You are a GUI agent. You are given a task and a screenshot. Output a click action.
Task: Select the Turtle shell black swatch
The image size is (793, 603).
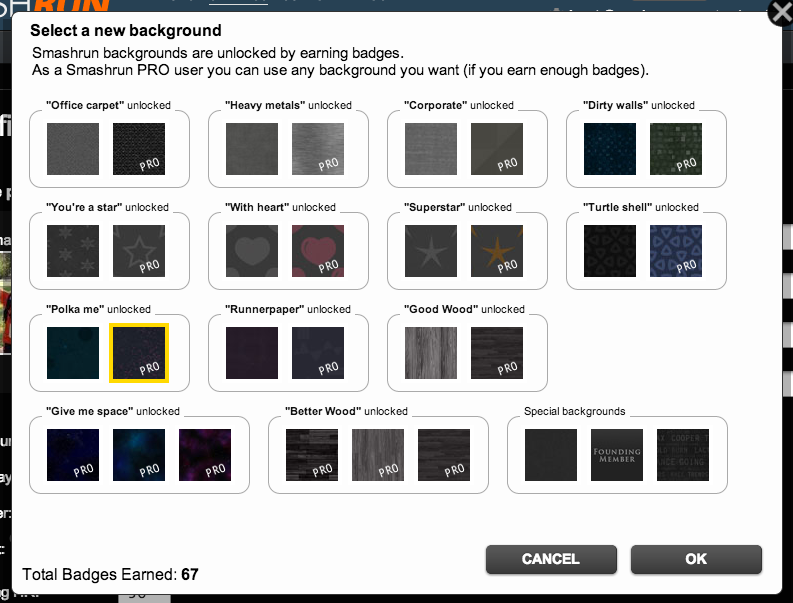(610, 251)
